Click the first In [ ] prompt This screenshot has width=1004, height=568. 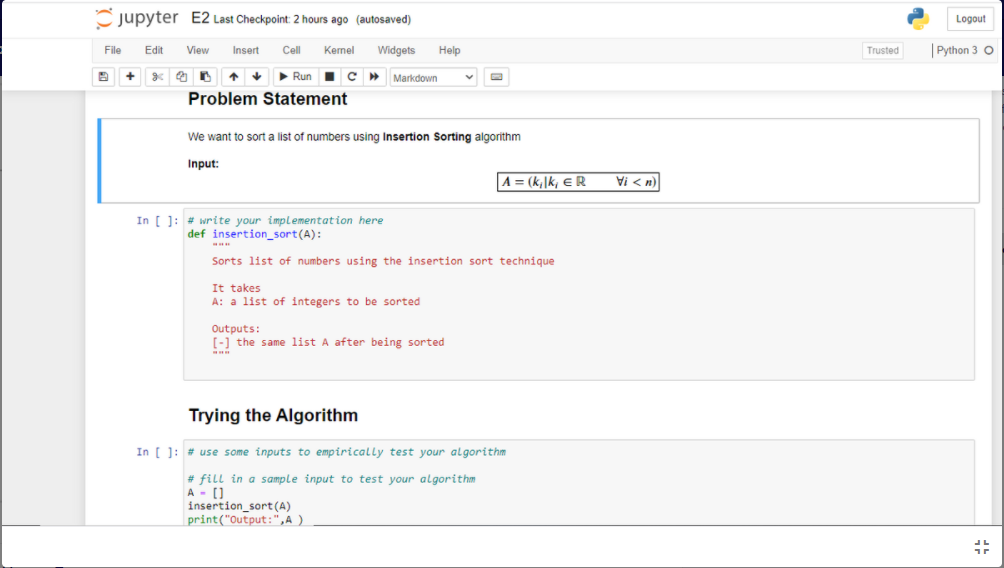pos(158,220)
